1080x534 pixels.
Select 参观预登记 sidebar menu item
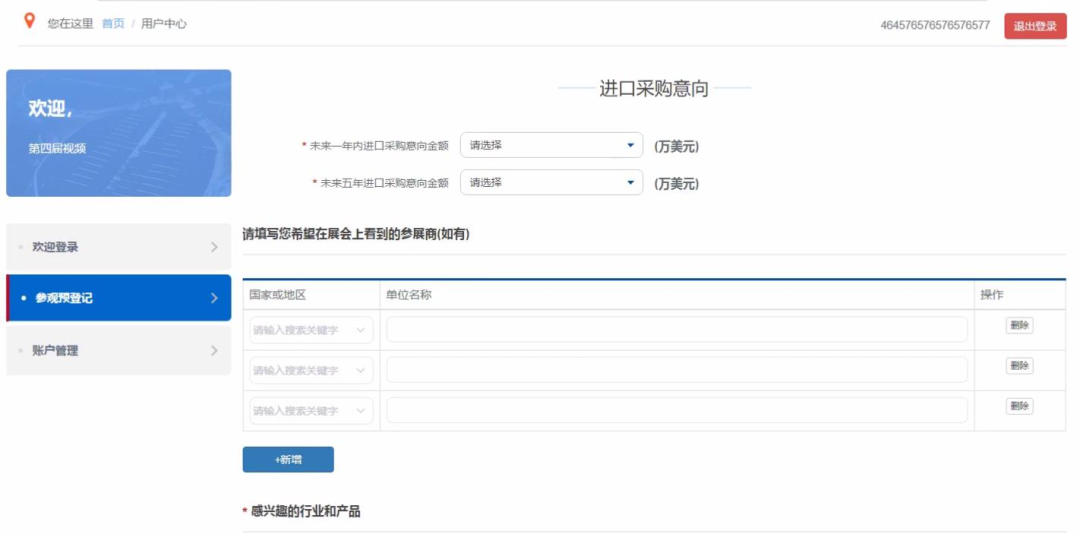(64, 298)
